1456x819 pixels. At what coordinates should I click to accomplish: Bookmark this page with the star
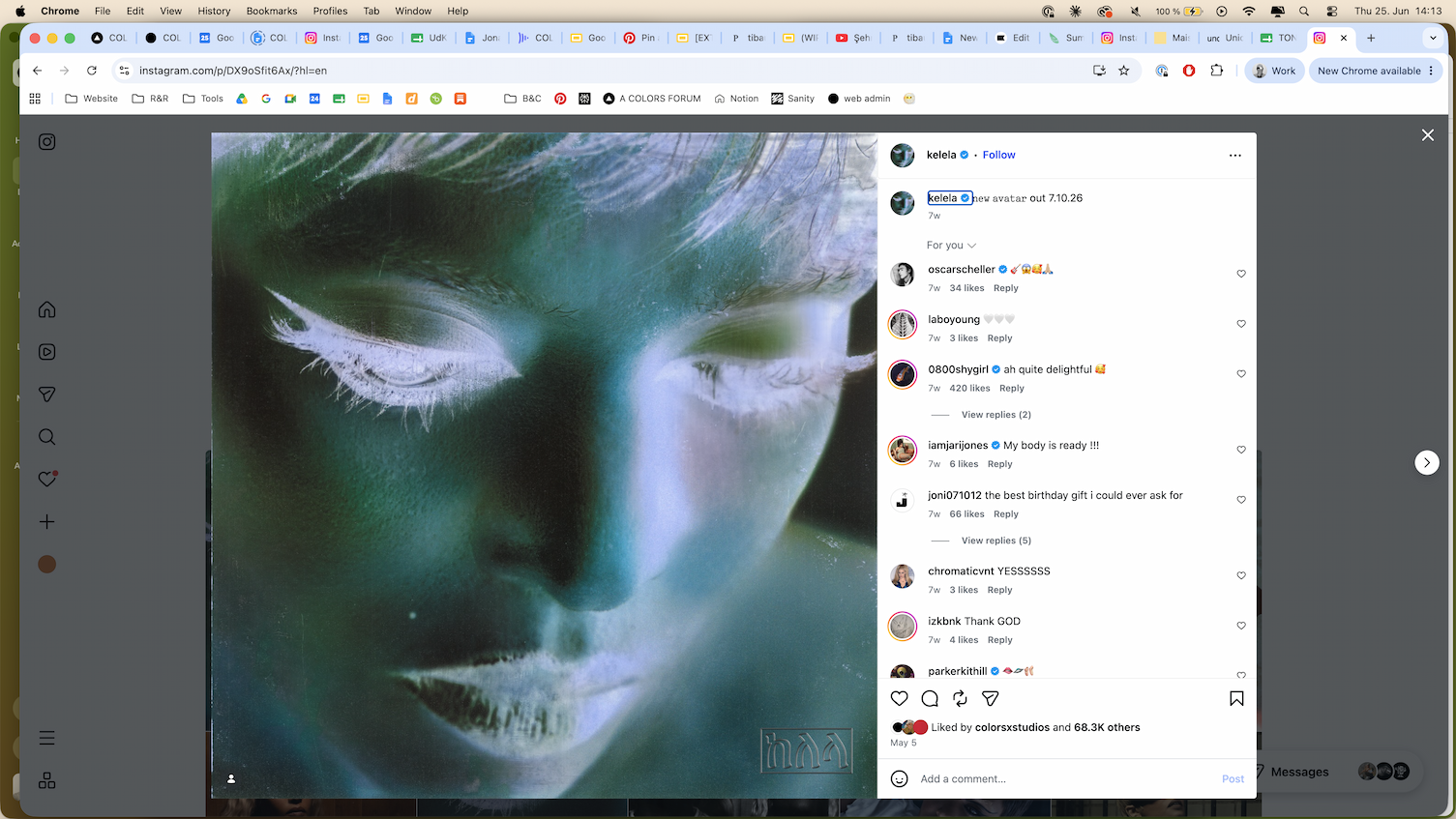[1124, 71]
